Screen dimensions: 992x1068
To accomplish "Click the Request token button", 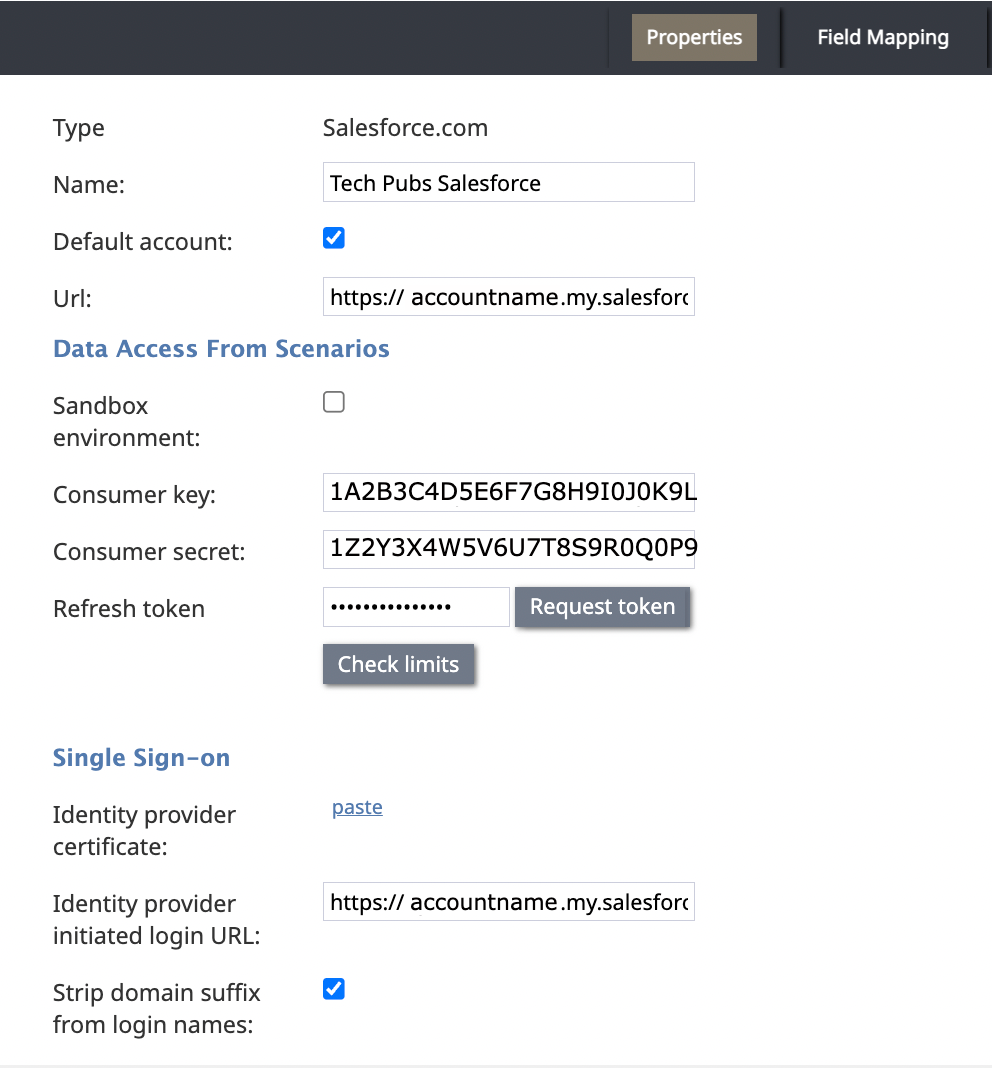I will (602, 607).
